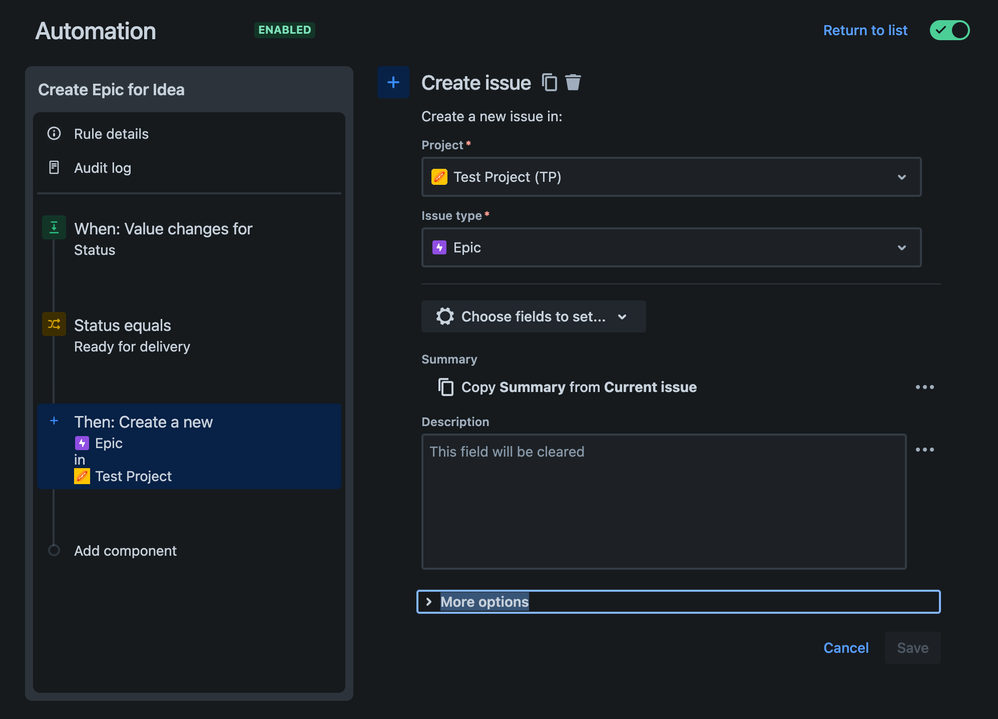Select the When: Value changes for Status step
This screenshot has width=998, height=719.
tap(189, 239)
